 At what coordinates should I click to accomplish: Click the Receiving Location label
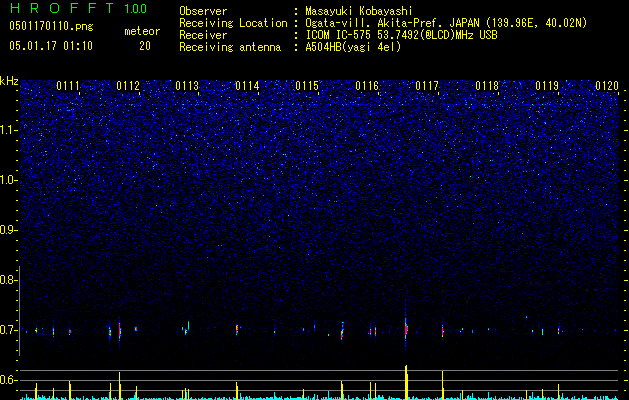[233, 23]
